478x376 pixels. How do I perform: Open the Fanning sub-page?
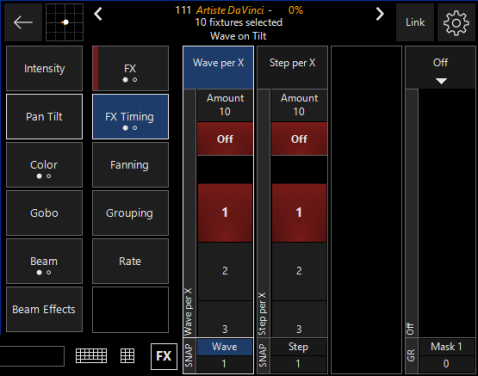click(x=130, y=165)
